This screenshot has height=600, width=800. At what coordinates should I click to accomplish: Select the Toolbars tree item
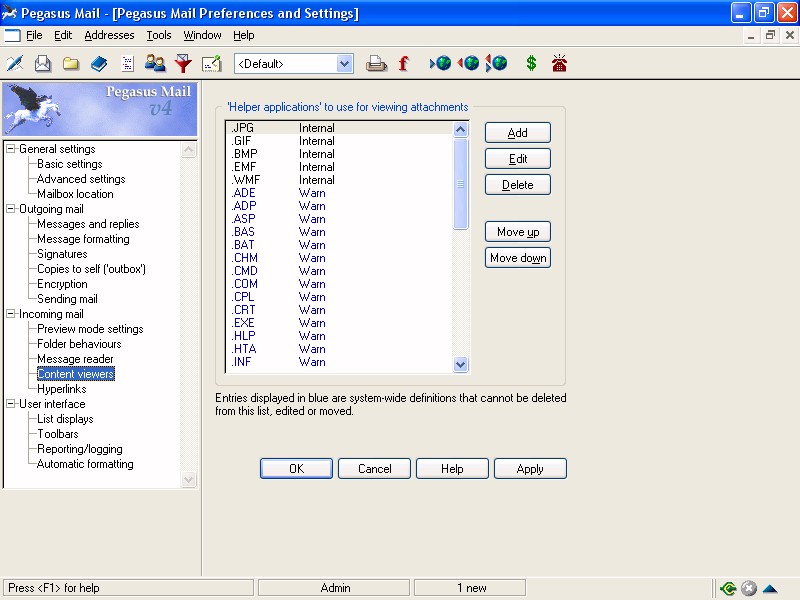(x=58, y=434)
